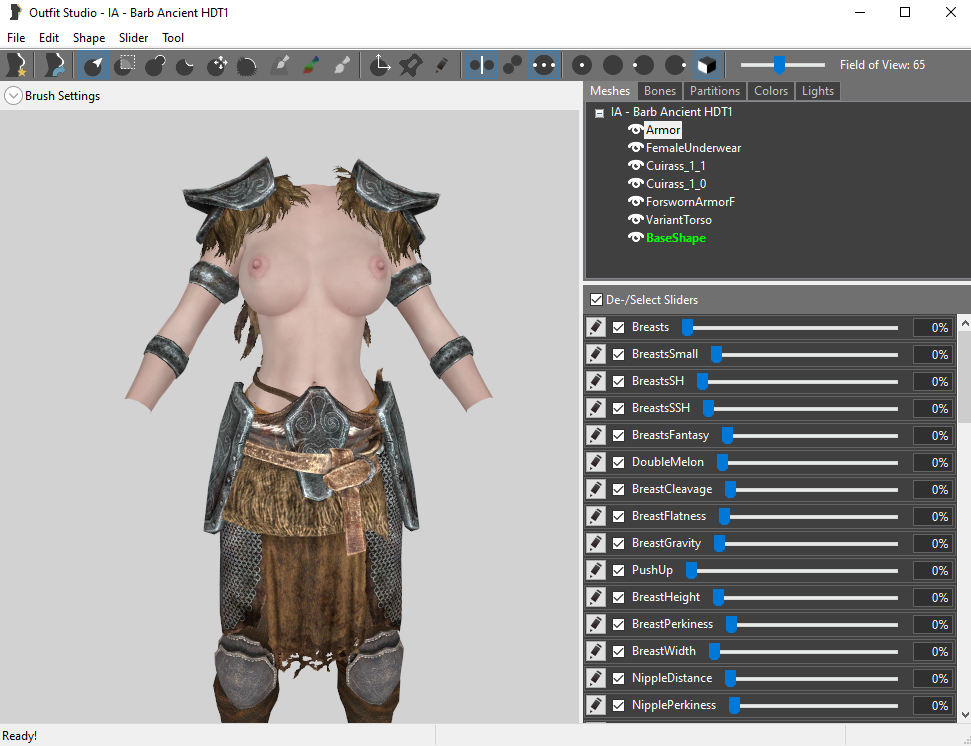Image resolution: width=971 pixels, height=746 pixels.
Task: Toggle visibility of Cuirass_1_0 mesh
Action: [x=635, y=183]
